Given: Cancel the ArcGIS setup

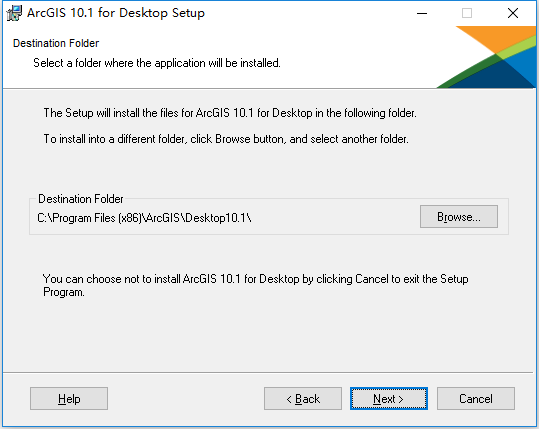Looking at the screenshot, I should (476, 399).
